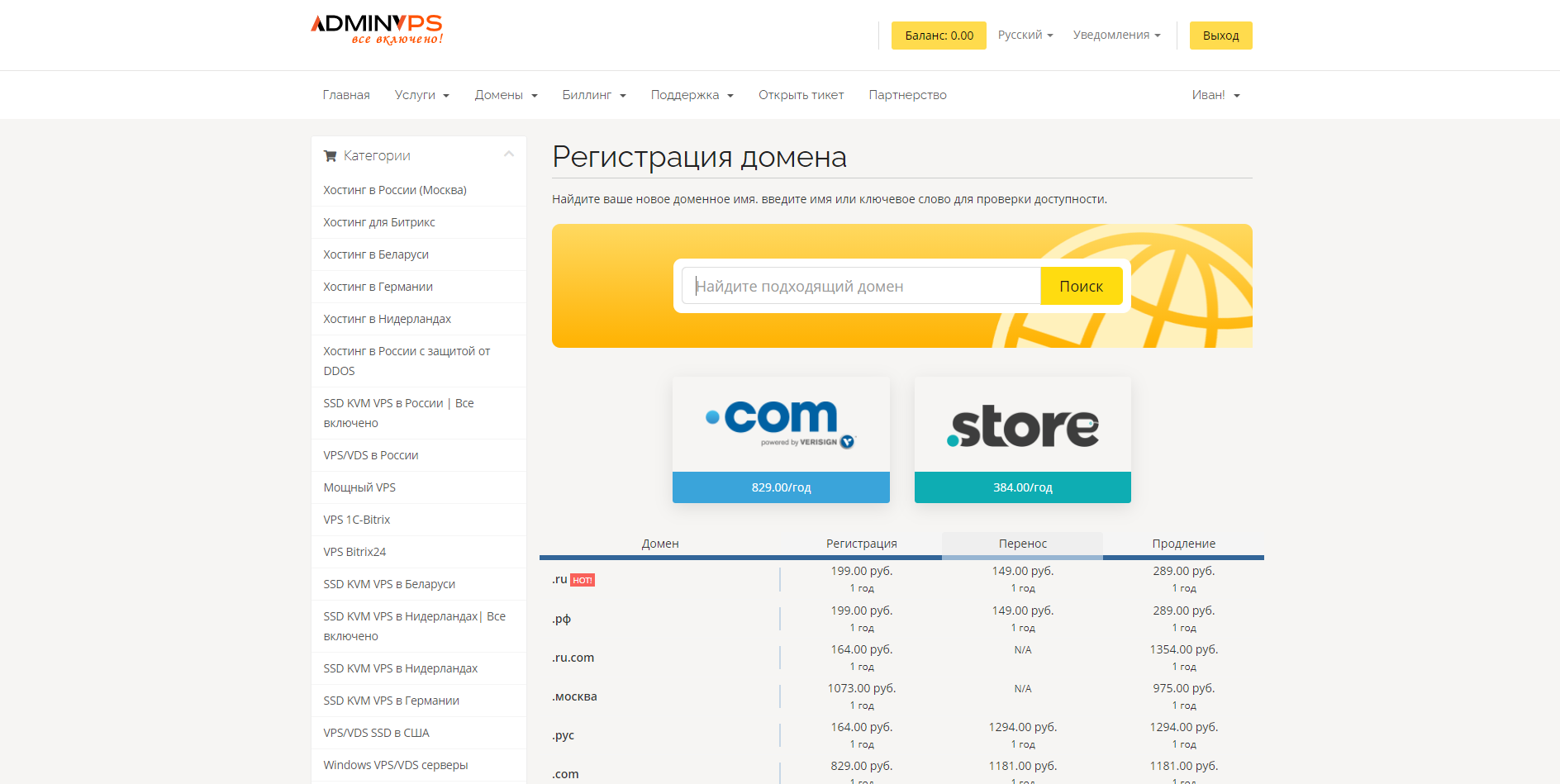
Task: Focus the domain search input field
Action: [861, 286]
